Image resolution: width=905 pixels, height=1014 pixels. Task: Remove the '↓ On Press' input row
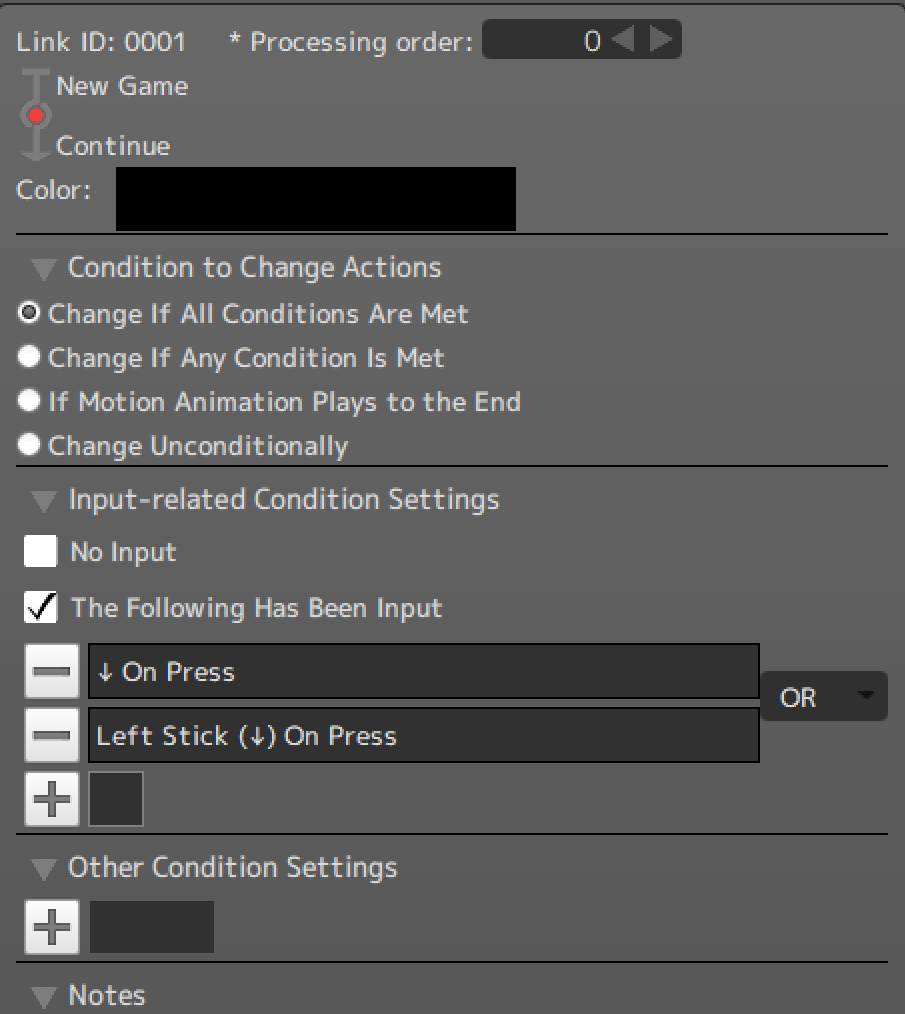pyautogui.click(x=51, y=671)
